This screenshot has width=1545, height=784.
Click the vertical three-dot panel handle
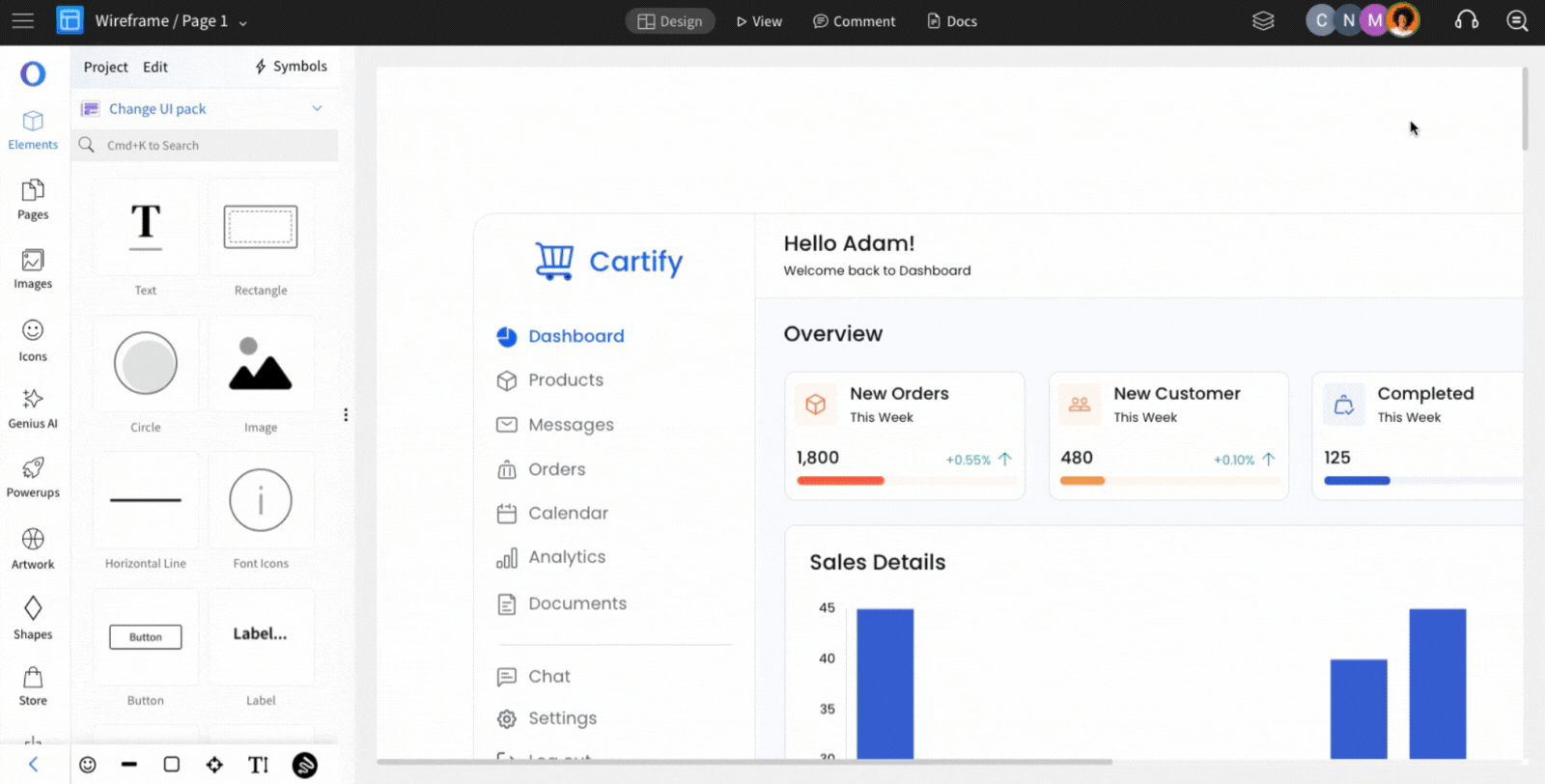(346, 414)
